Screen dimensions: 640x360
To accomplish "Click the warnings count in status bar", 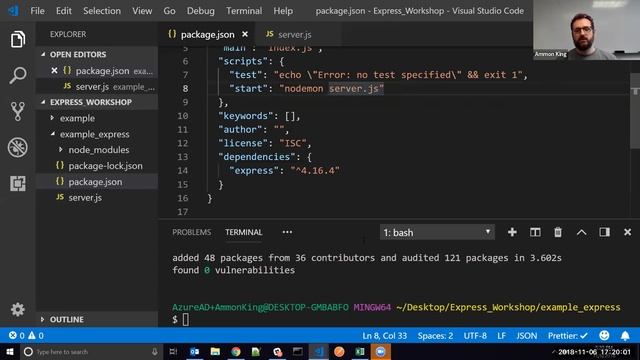I will point(36,336).
